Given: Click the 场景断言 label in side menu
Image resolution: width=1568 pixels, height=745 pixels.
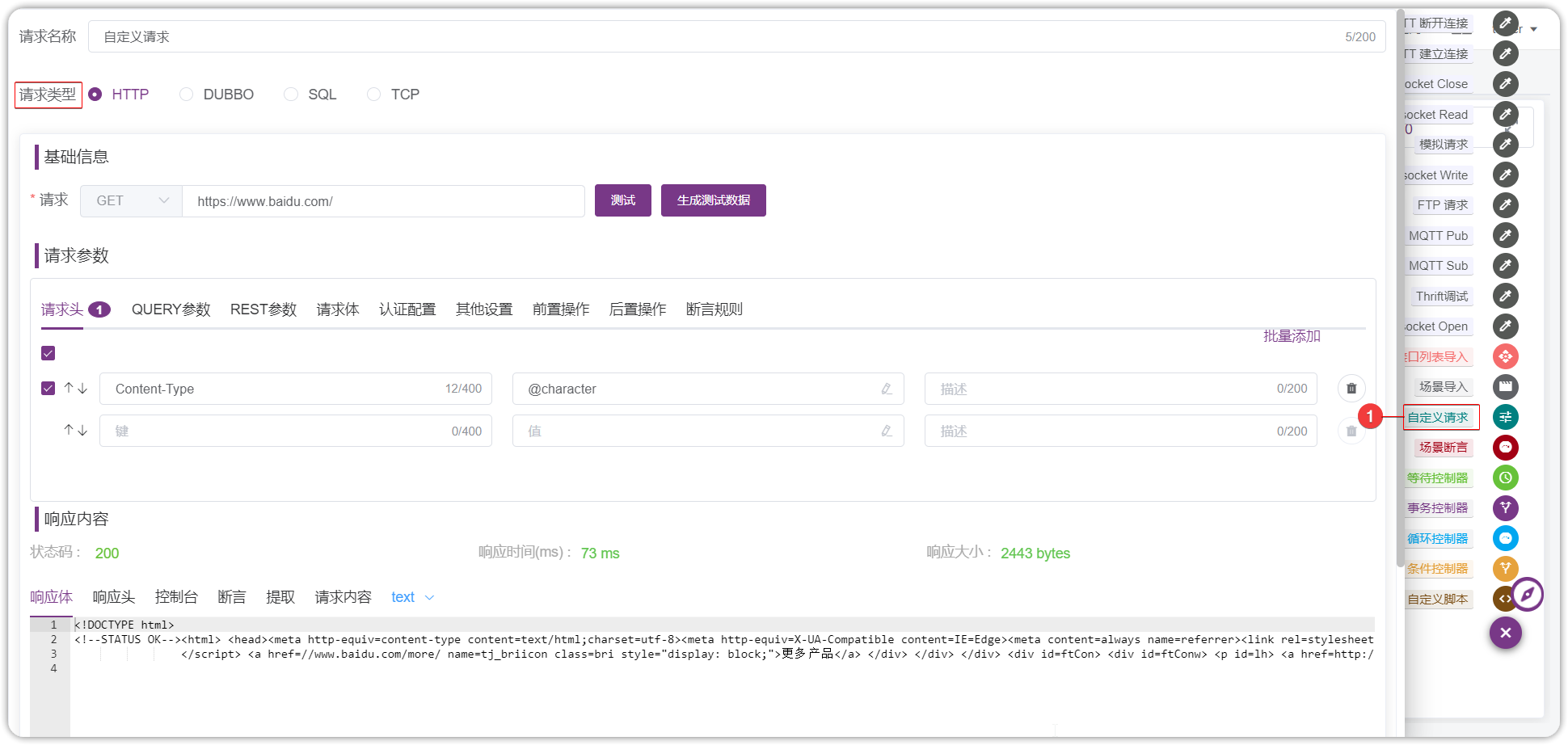Looking at the screenshot, I should point(1444,448).
